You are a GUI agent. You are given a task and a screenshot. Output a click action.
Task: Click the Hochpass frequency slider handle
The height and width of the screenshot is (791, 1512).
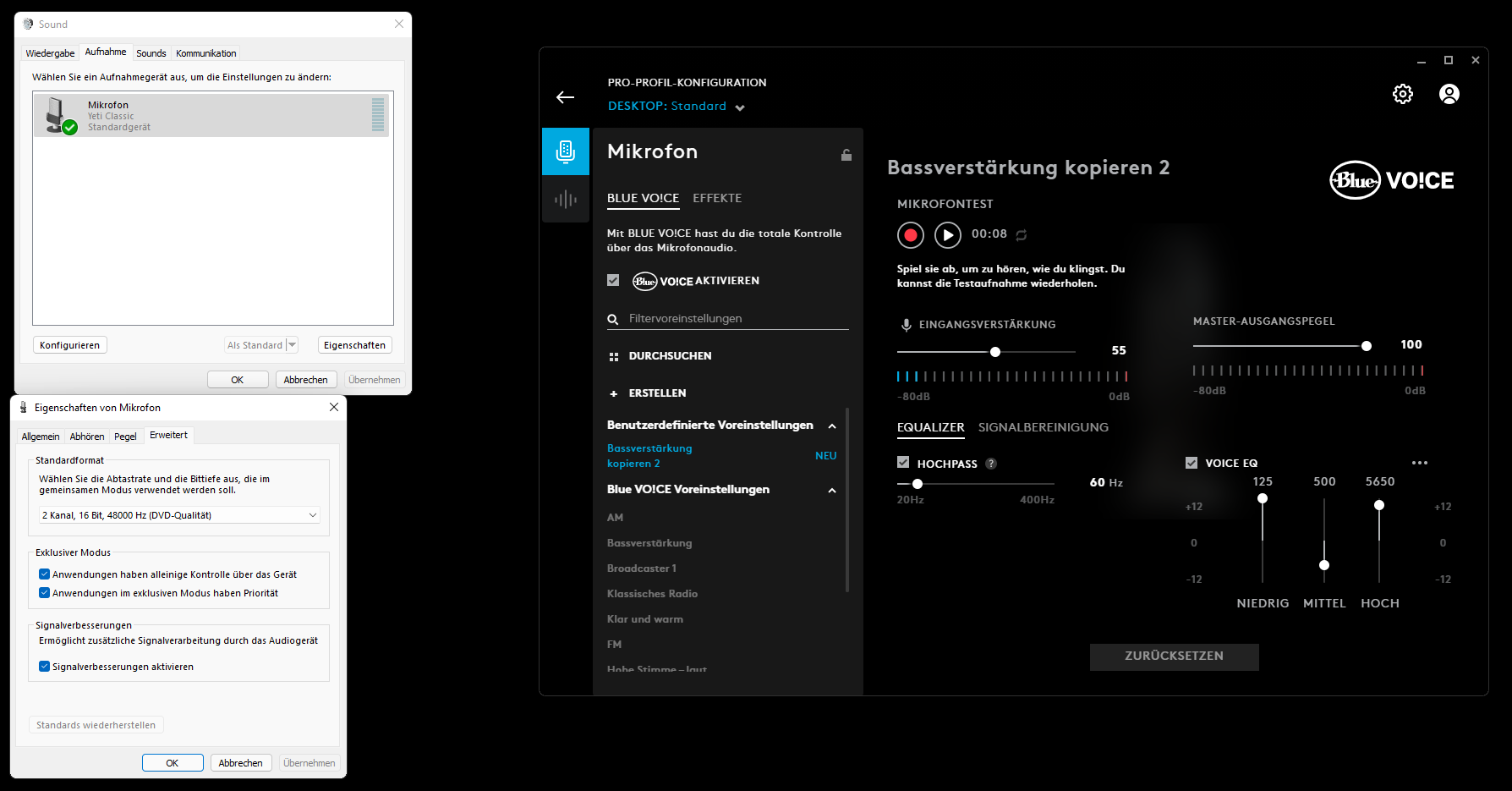(x=918, y=484)
